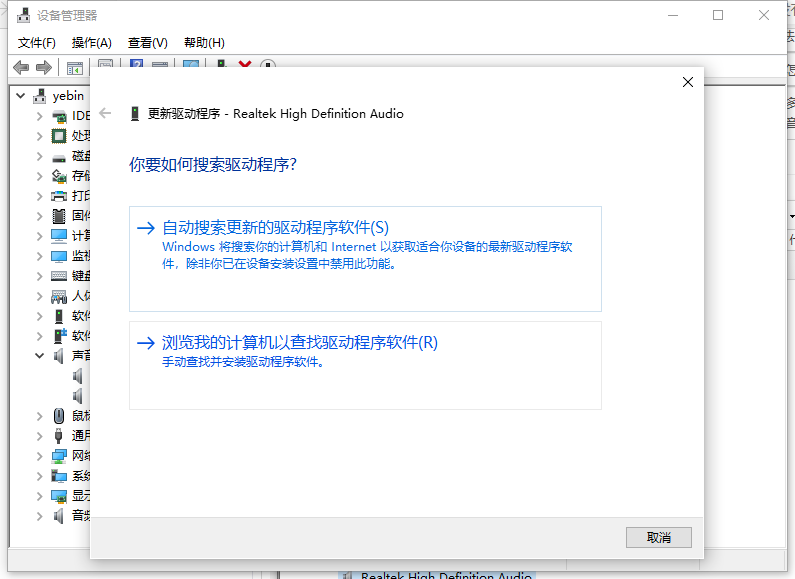Open the 文件(F) menu
The image size is (795, 579).
37,43
